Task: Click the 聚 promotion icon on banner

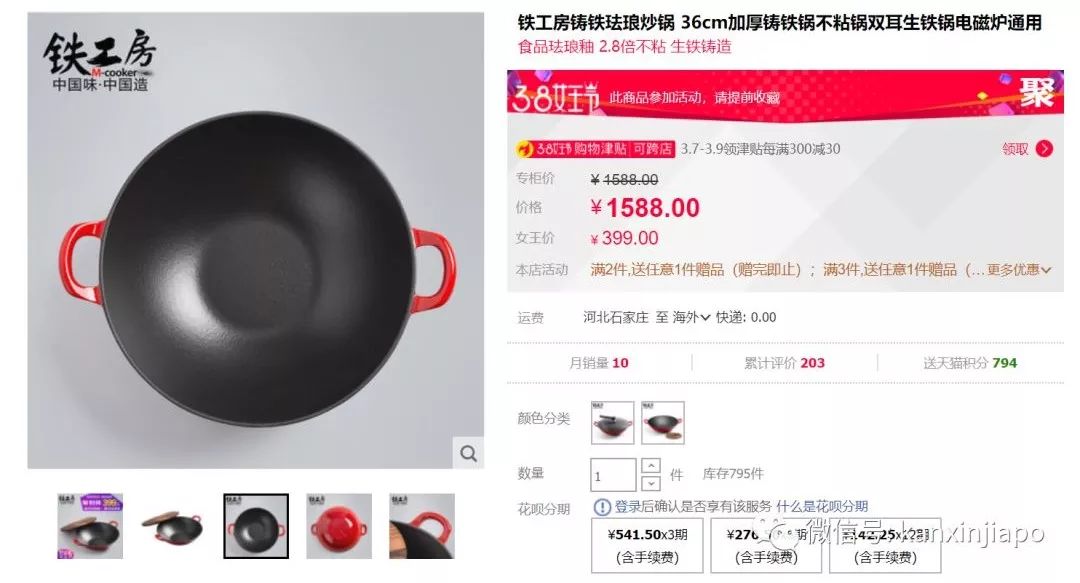Action: [1037, 92]
